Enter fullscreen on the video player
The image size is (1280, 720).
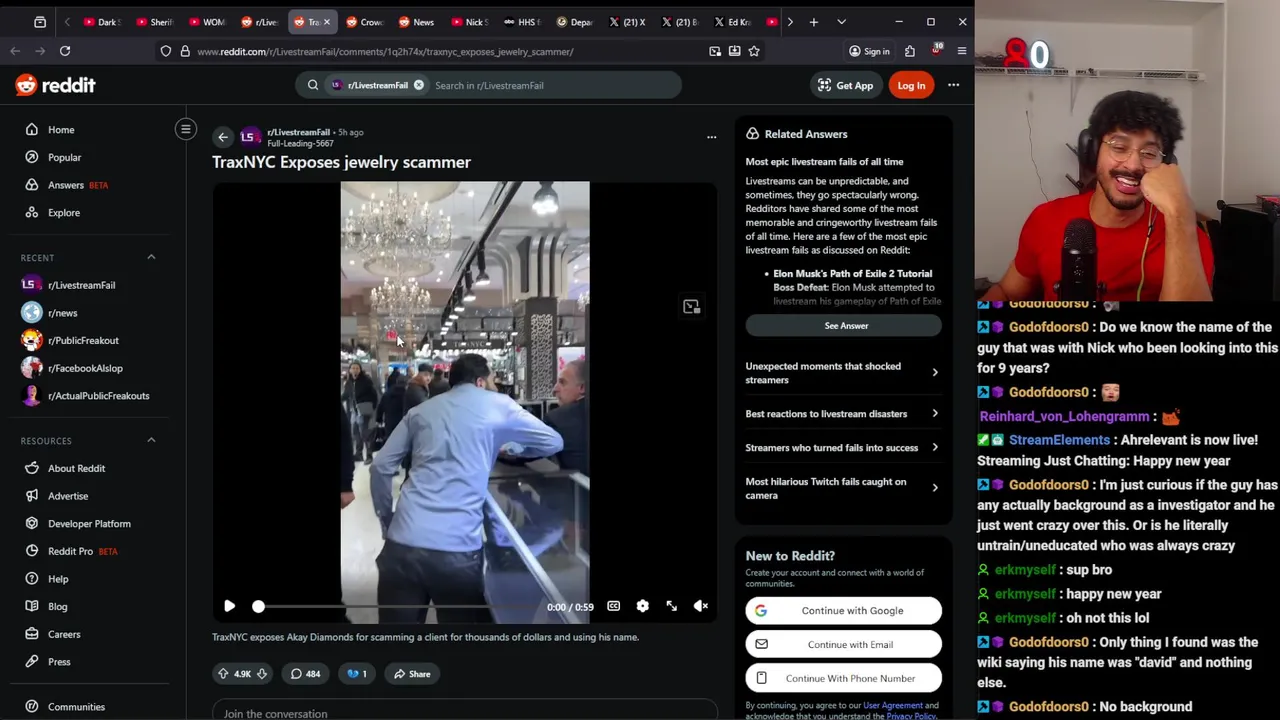672,606
